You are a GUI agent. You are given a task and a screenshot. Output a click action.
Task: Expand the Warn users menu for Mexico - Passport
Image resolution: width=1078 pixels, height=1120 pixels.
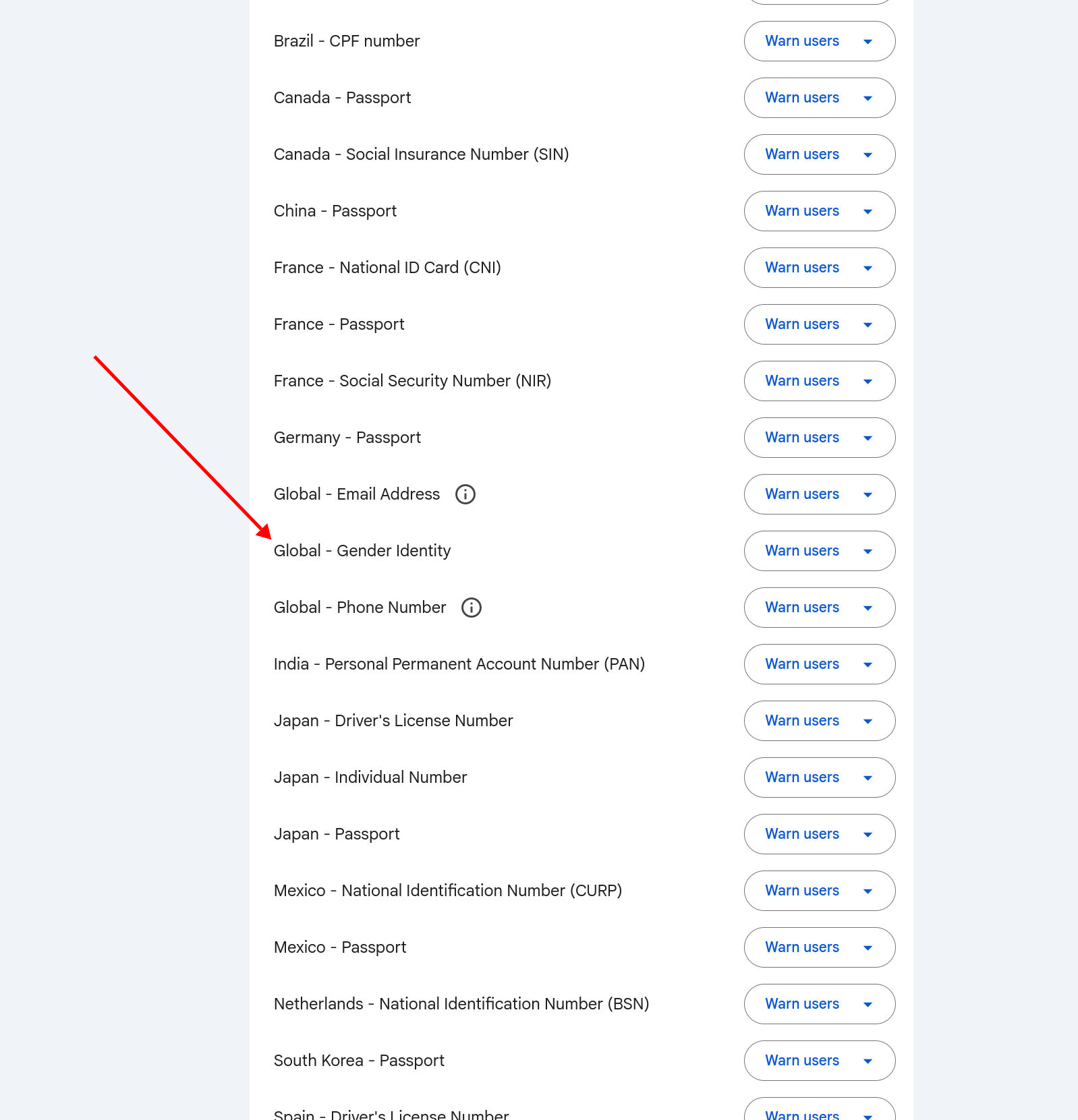pos(868,947)
